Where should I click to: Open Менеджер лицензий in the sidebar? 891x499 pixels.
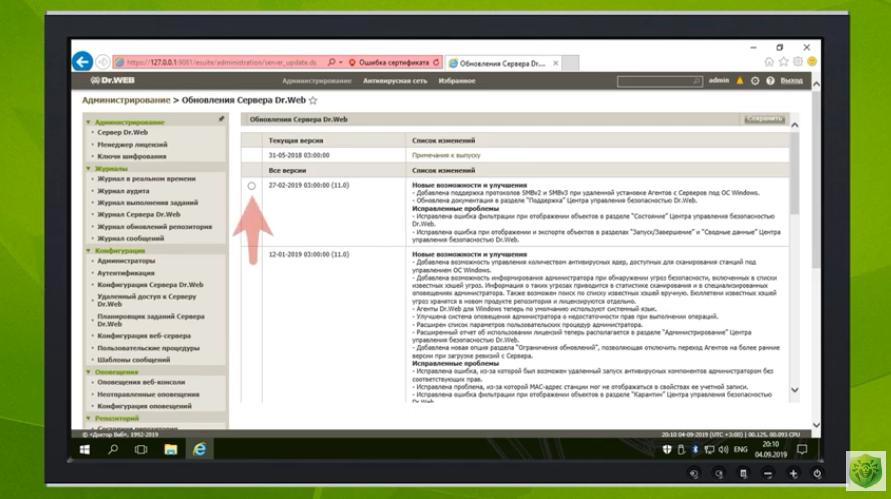(x=132, y=144)
